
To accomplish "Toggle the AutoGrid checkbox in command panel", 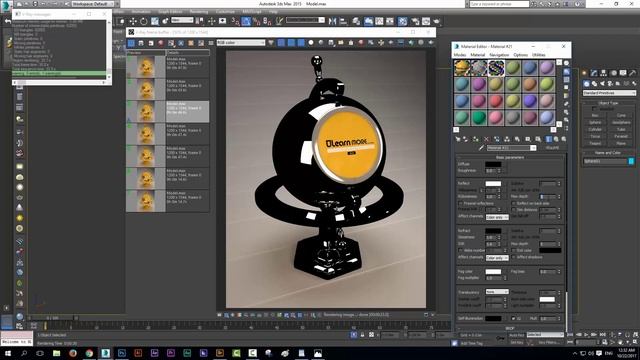I will click(595, 109).
